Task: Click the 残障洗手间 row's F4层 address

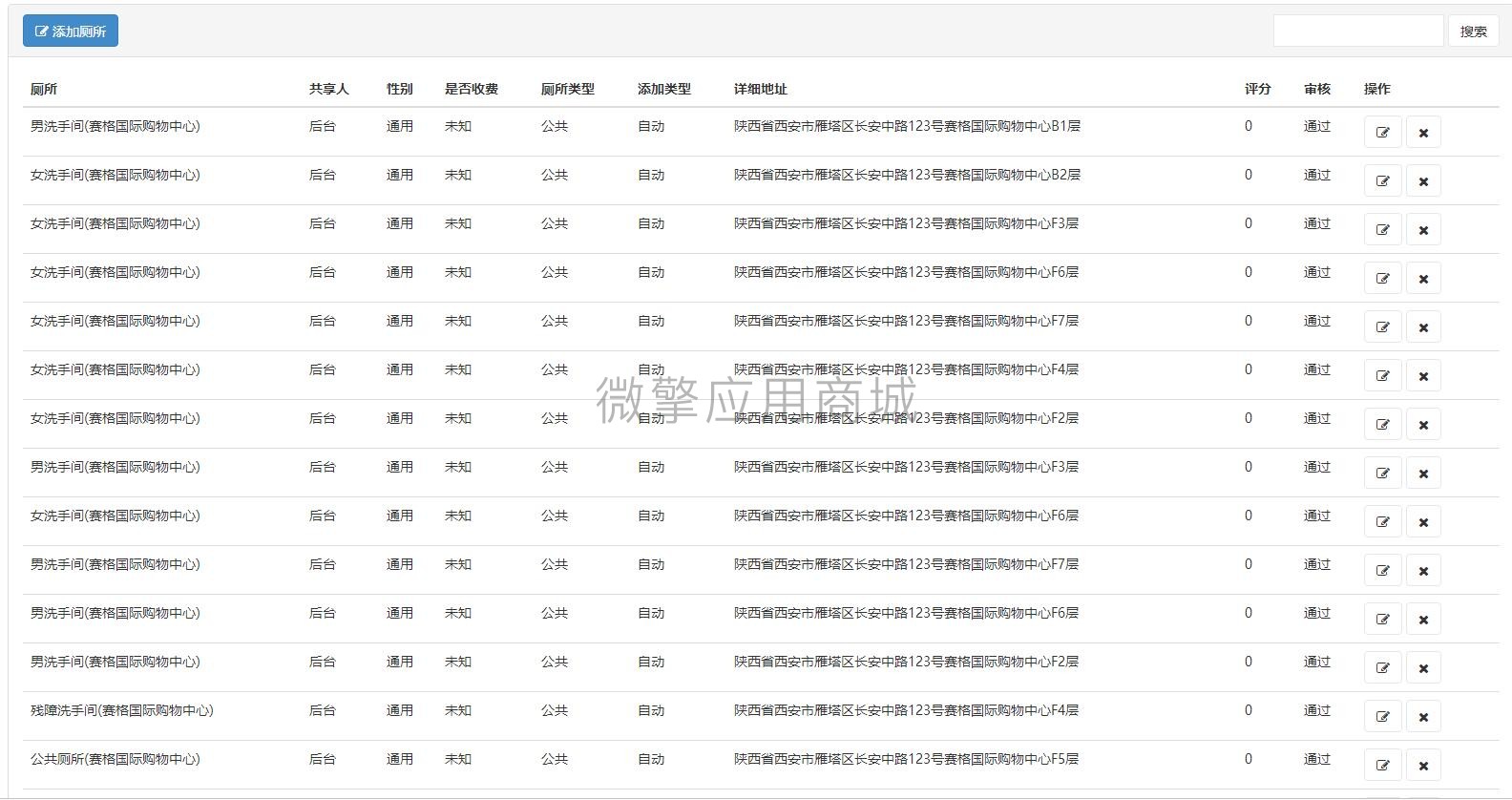Action: tap(906, 710)
